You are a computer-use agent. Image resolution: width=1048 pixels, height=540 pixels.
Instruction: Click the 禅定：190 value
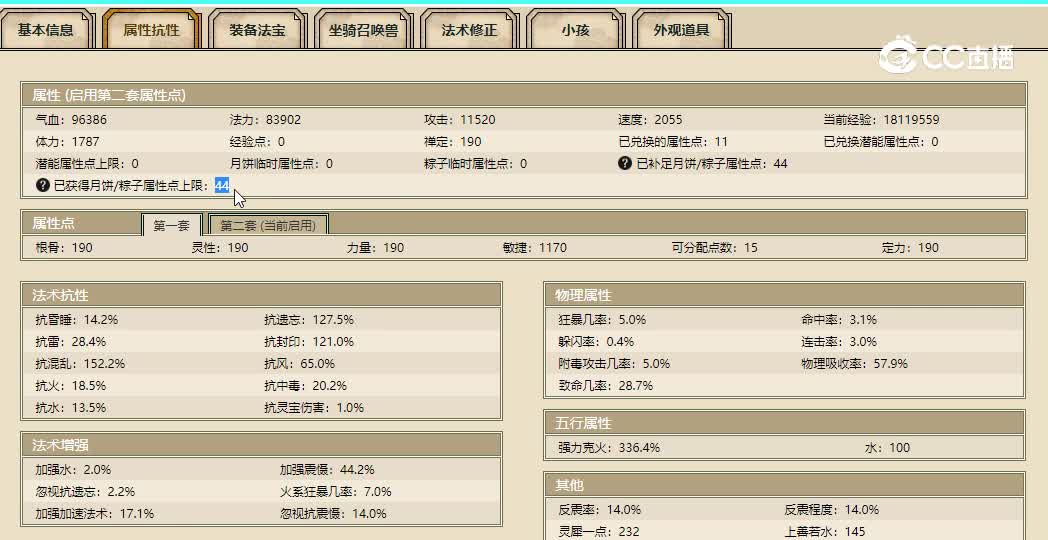click(452, 142)
